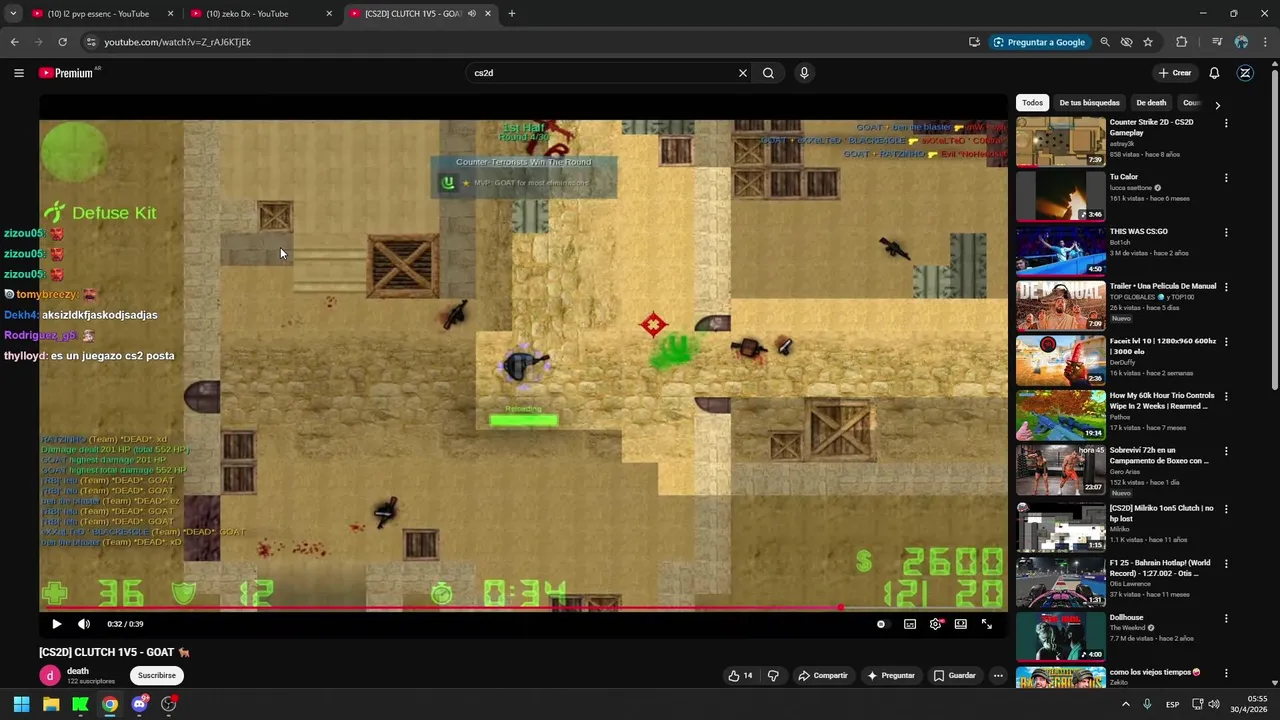This screenshot has width=1280, height=720.
Task: Open THIS WAS CS:GO thumbnail
Action: (1061, 250)
